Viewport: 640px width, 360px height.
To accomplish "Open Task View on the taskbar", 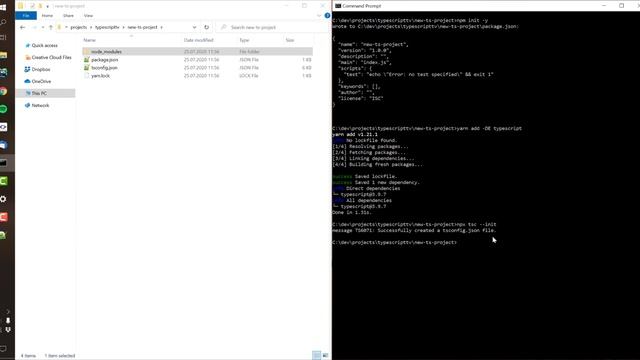I will click(x=3, y=38).
